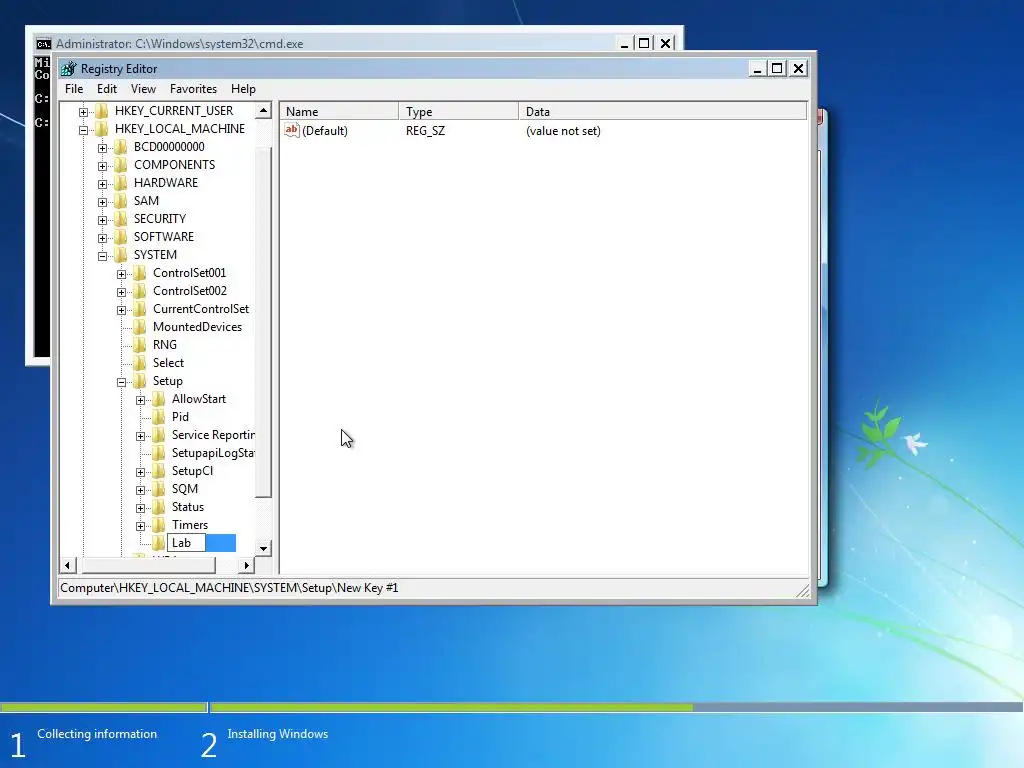Click the SAM folder icon

pos(120,200)
